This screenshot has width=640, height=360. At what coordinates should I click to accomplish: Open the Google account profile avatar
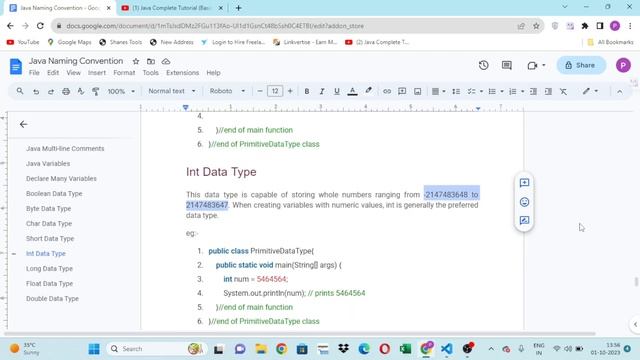point(623,65)
